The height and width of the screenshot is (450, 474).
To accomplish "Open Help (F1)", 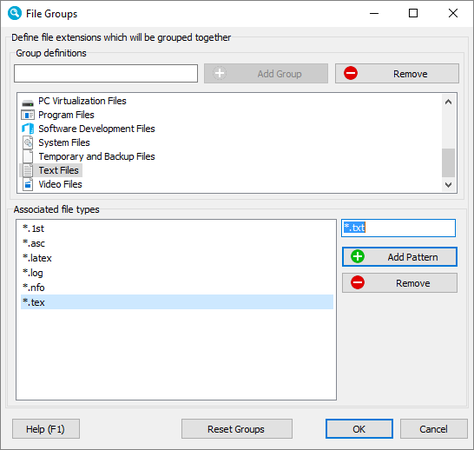I will [46, 429].
